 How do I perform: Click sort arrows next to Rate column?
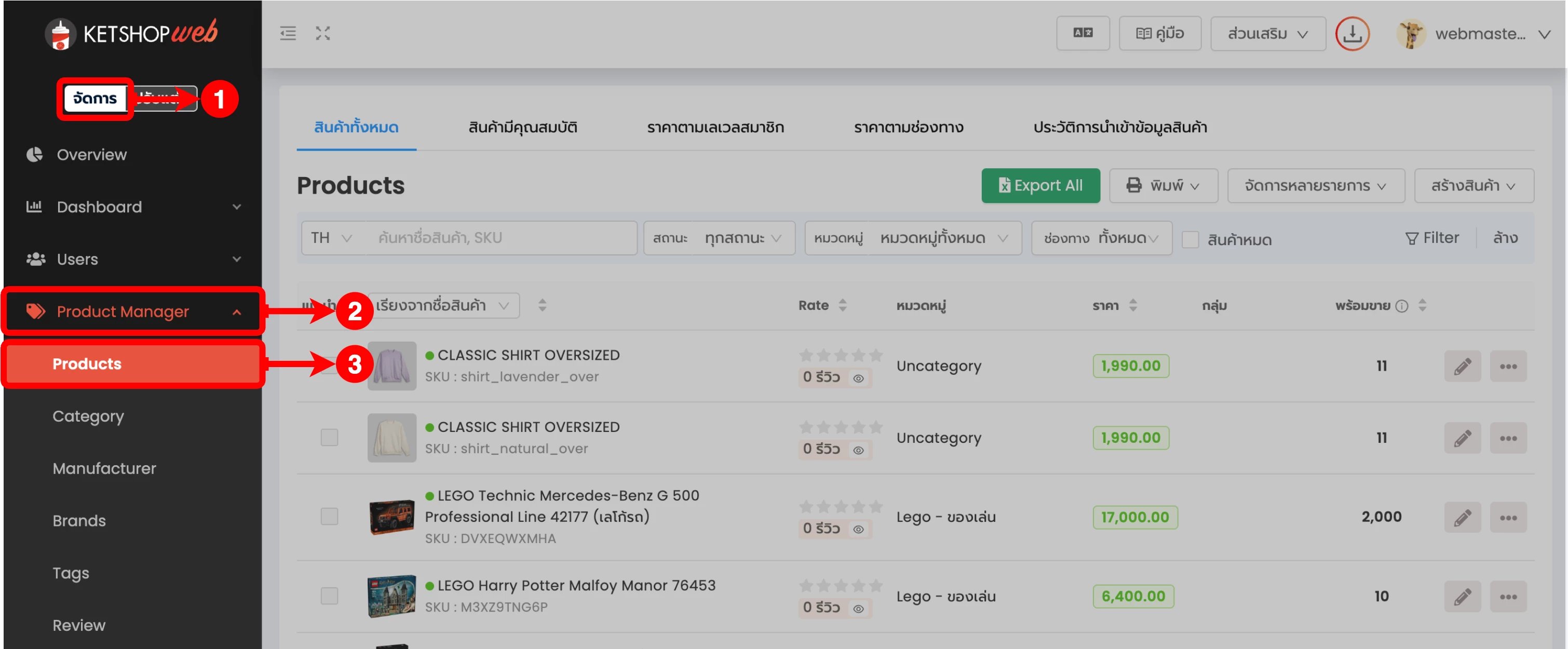point(843,305)
